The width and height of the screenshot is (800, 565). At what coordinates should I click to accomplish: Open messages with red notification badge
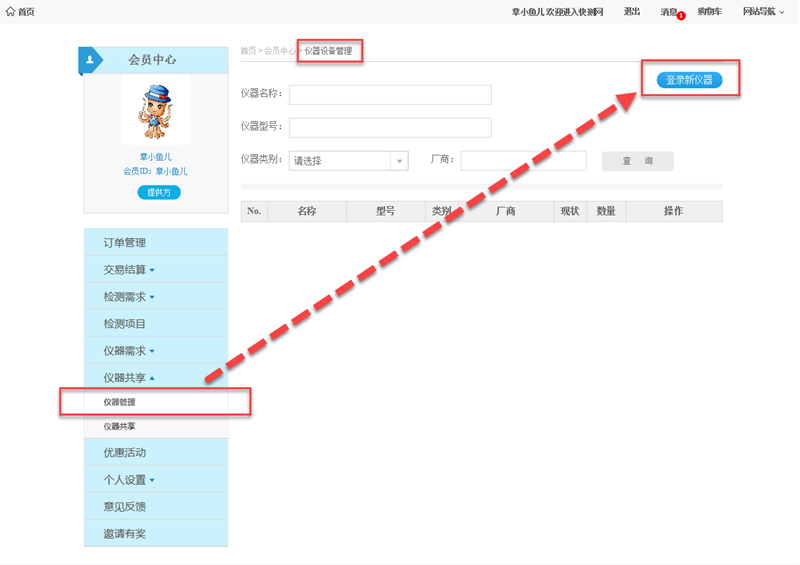[669, 12]
